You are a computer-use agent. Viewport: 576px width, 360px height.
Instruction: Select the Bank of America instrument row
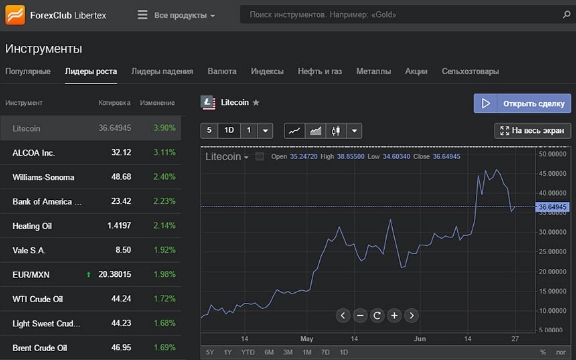click(x=91, y=201)
